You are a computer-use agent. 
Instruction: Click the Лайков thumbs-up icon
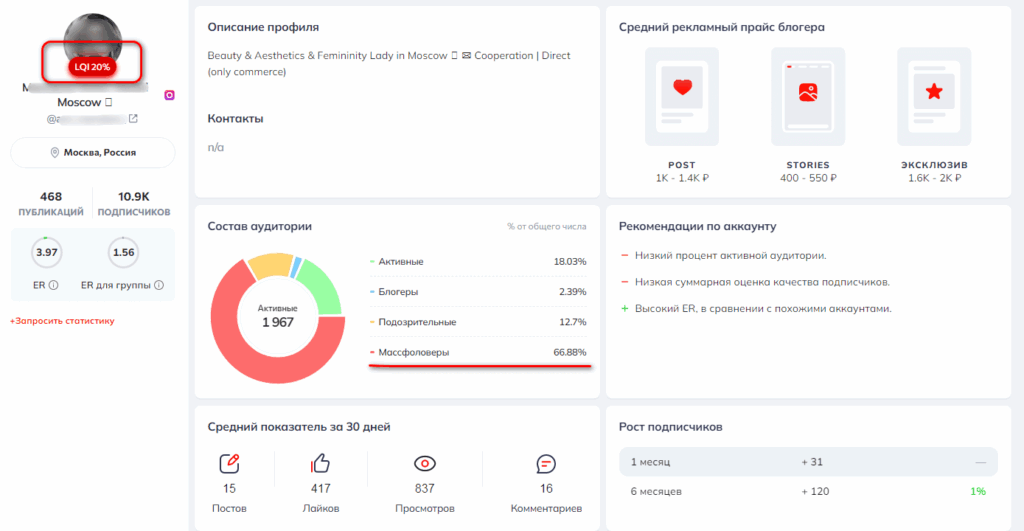point(320,464)
